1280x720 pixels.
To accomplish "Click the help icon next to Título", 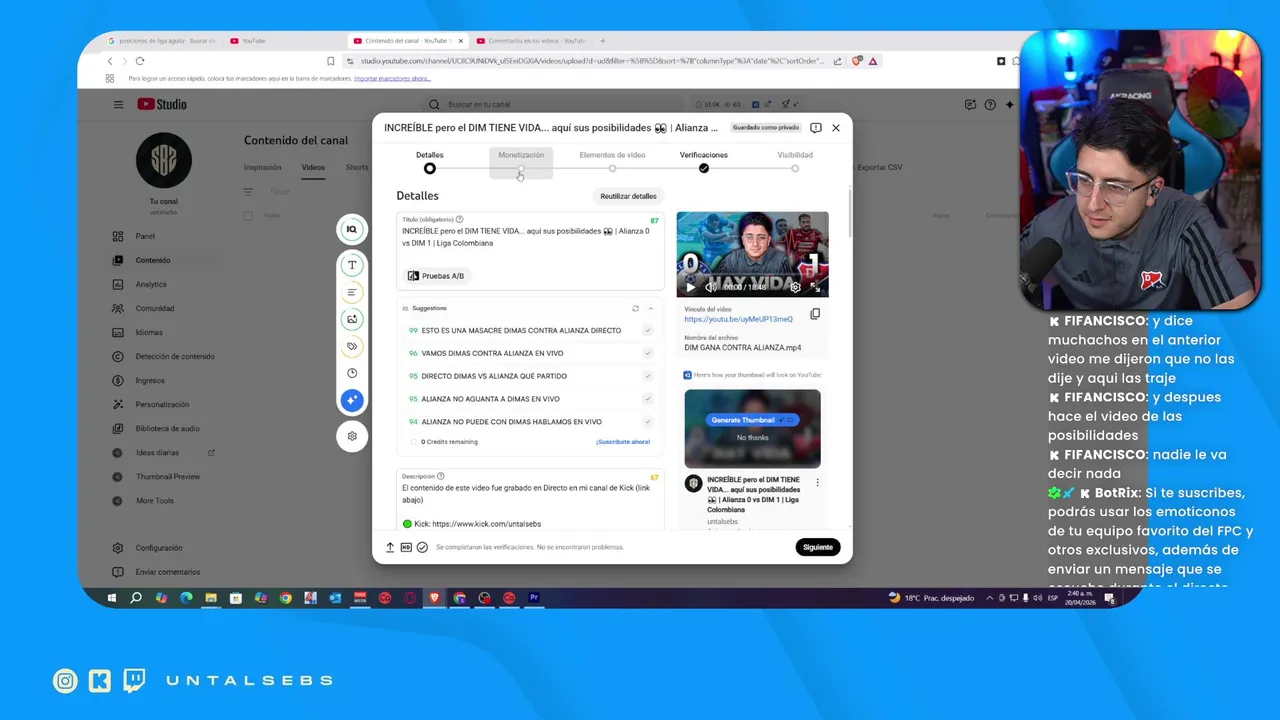I will pyautogui.click(x=460, y=219).
